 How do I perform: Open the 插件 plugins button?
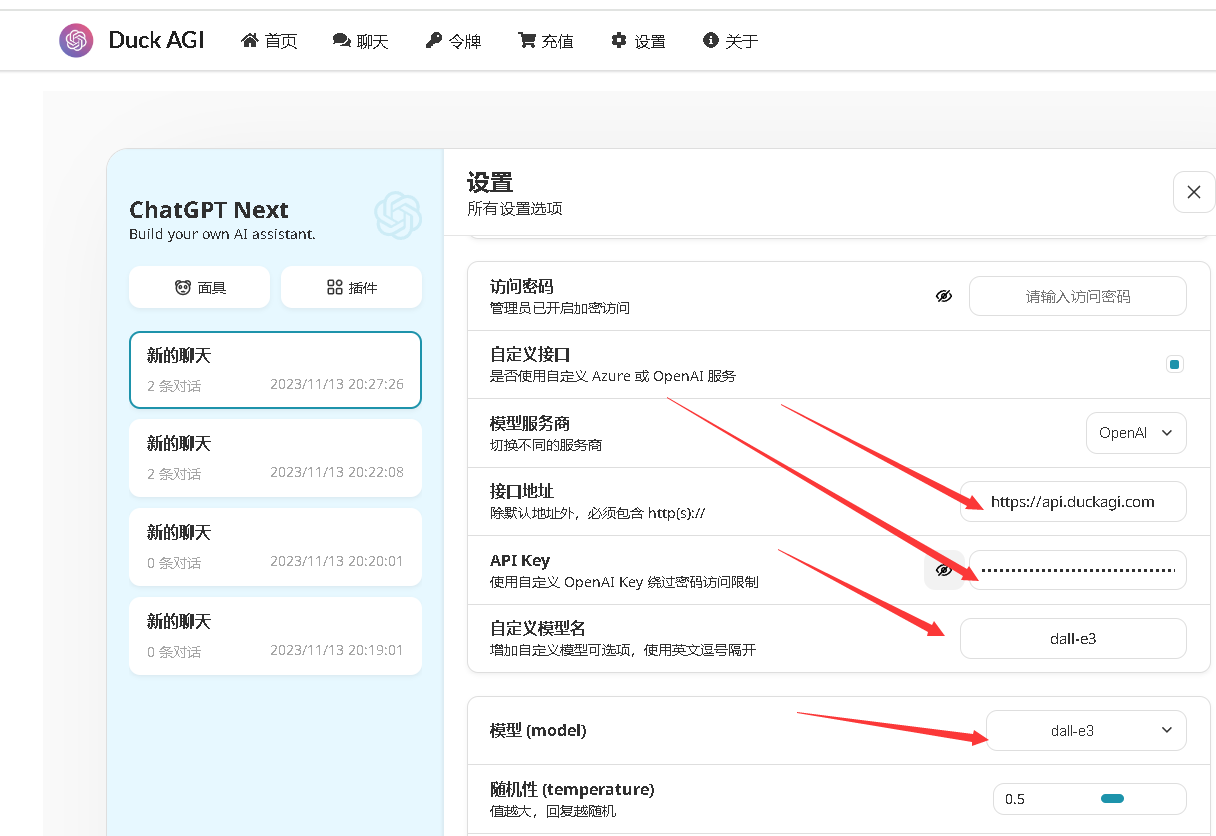[351, 287]
